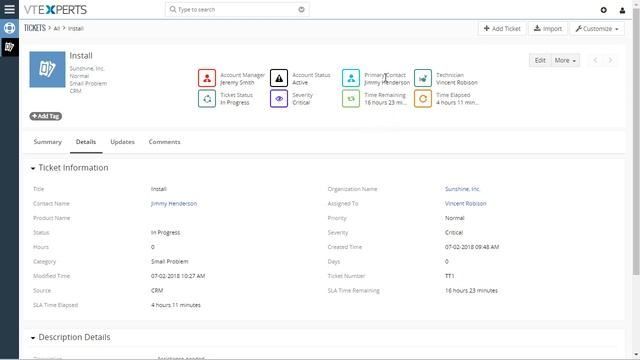Click the Install ticket header title
The height and width of the screenshot is (360, 640).
(x=81, y=56)
